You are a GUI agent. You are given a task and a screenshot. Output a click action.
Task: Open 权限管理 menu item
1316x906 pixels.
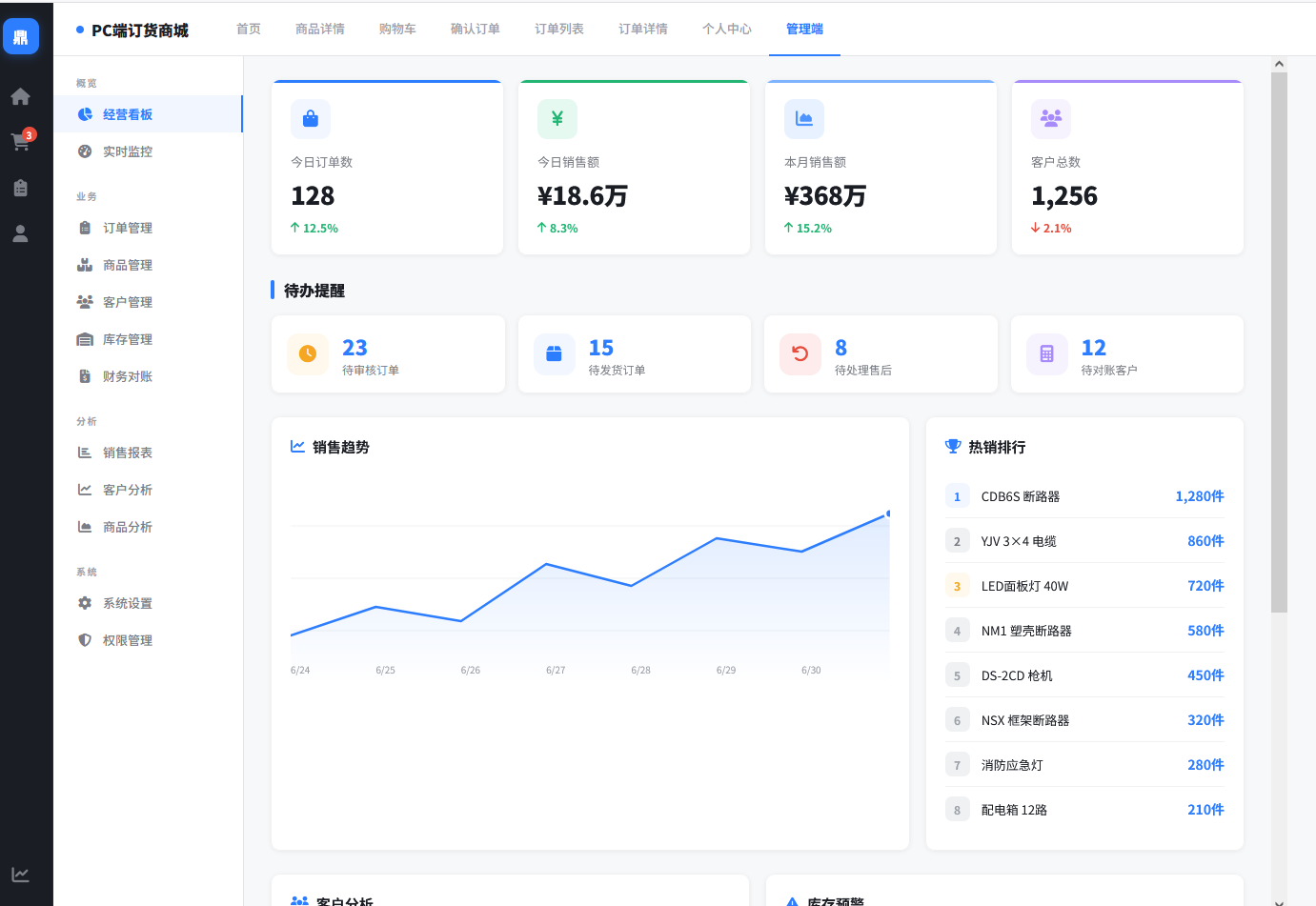point(148,640)
